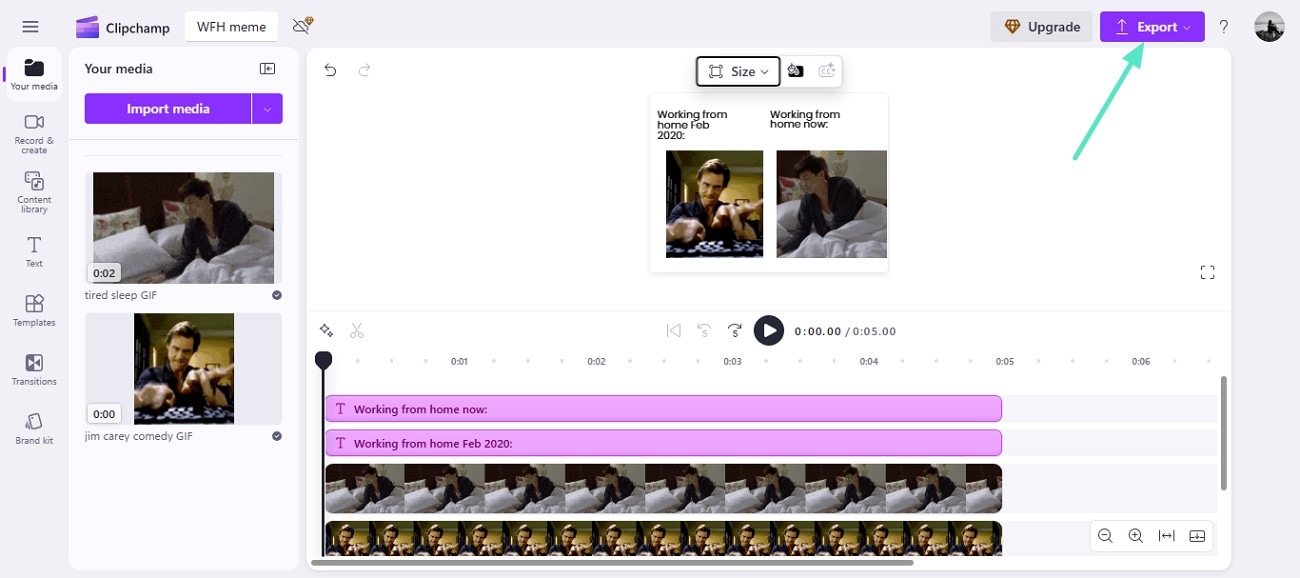Click the checkmark beside tired sleep GIF

(277, 295)
